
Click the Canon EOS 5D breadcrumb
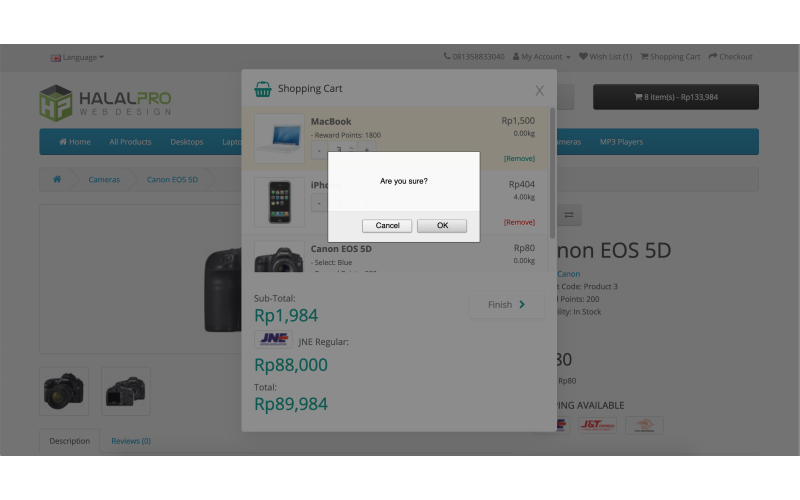(x=172, y=180)
